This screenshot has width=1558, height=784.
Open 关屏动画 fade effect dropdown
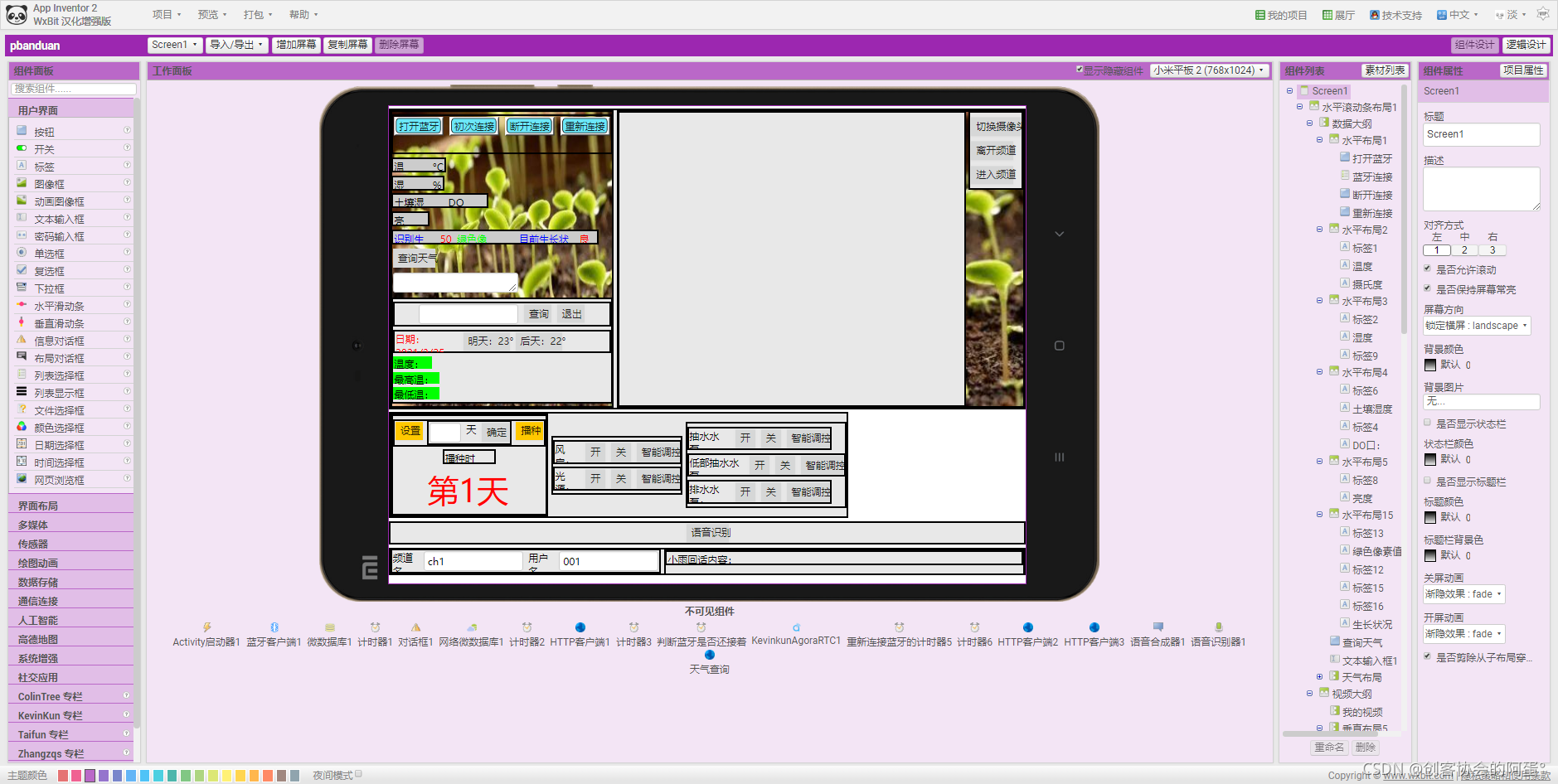tap(1463, 594)
